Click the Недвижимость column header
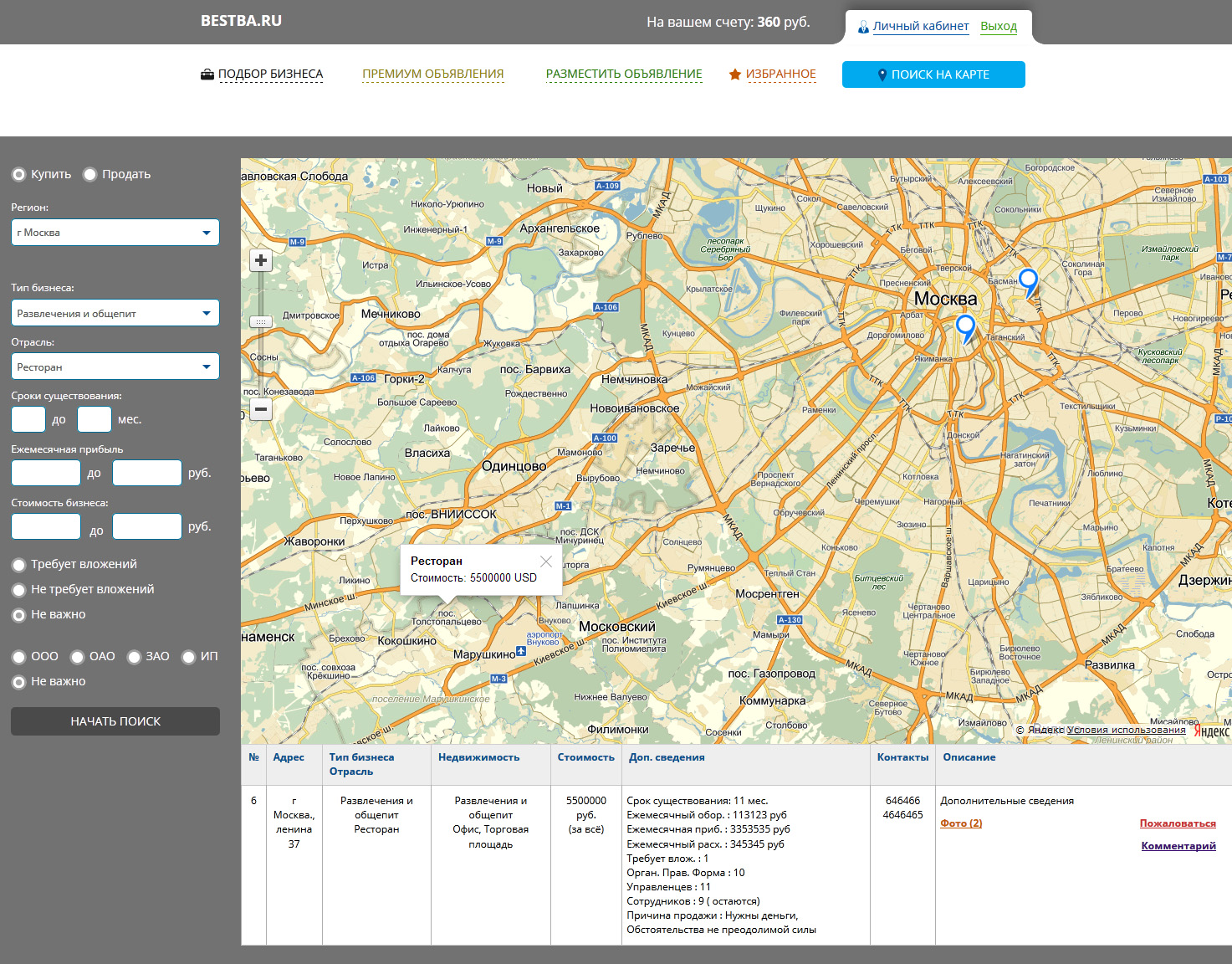The height and width of the screenshot is (964, 1232). (479, 757)
